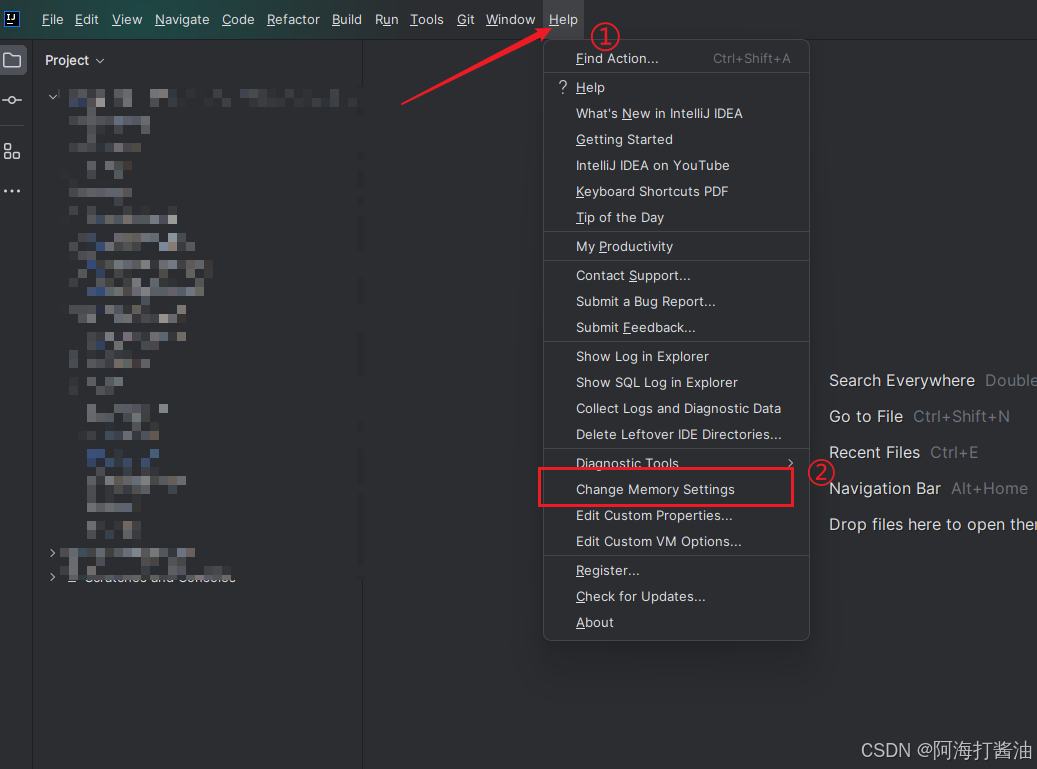The width and height of the screenshot is (1037, 769).
Task: Open the Window menu
Action: click(510, 20)
